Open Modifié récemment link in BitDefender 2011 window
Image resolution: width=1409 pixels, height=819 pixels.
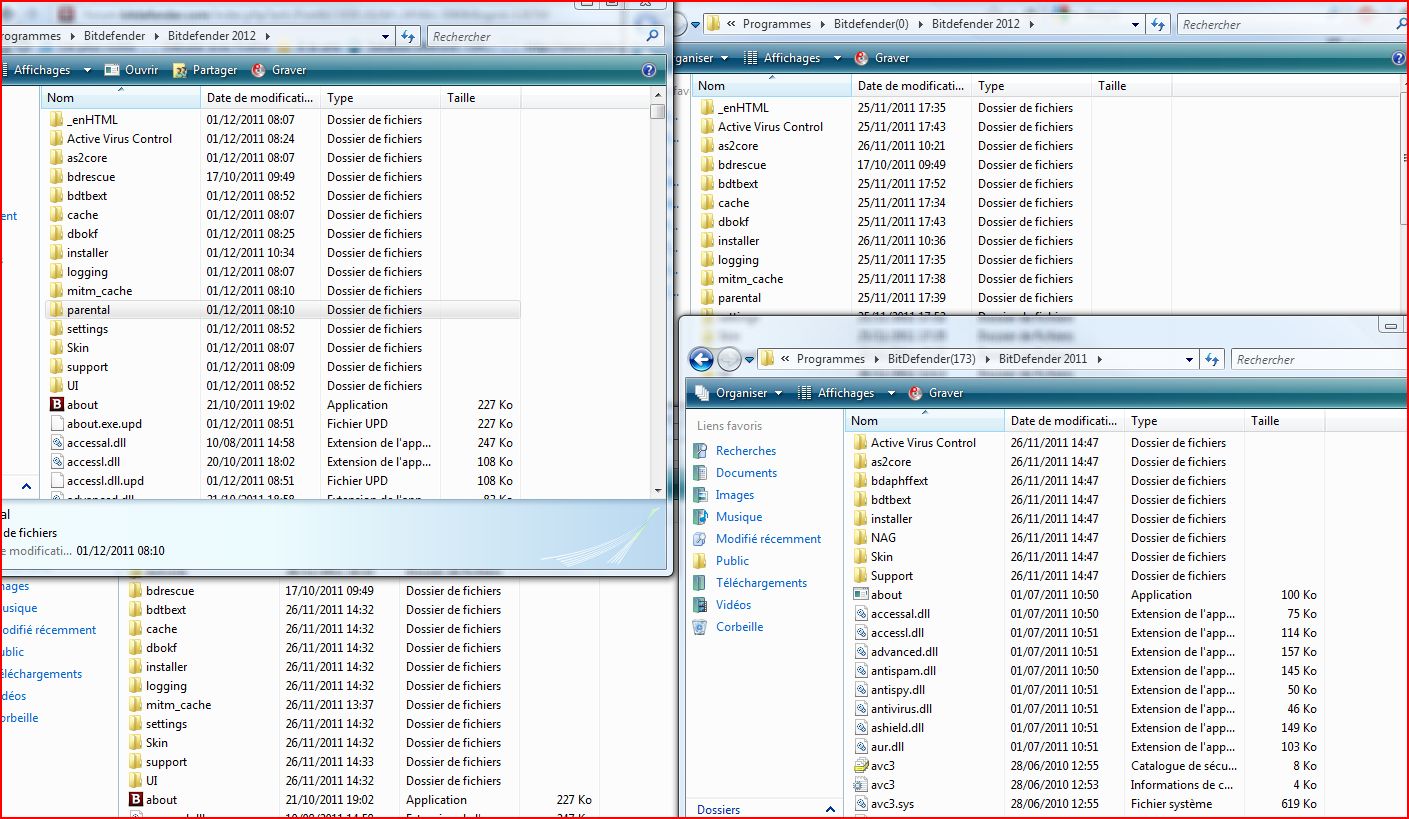click(x=768, y=539)
